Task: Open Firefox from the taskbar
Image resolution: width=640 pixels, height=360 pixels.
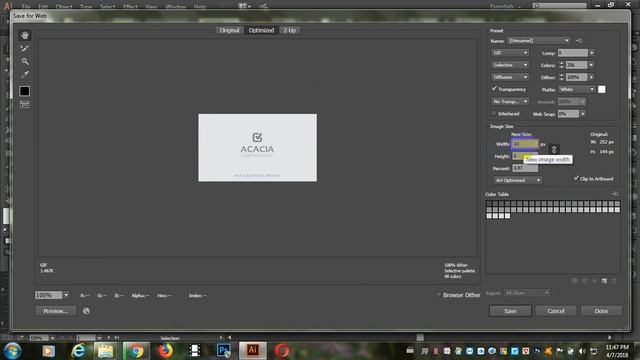Action: click(165, 351)
